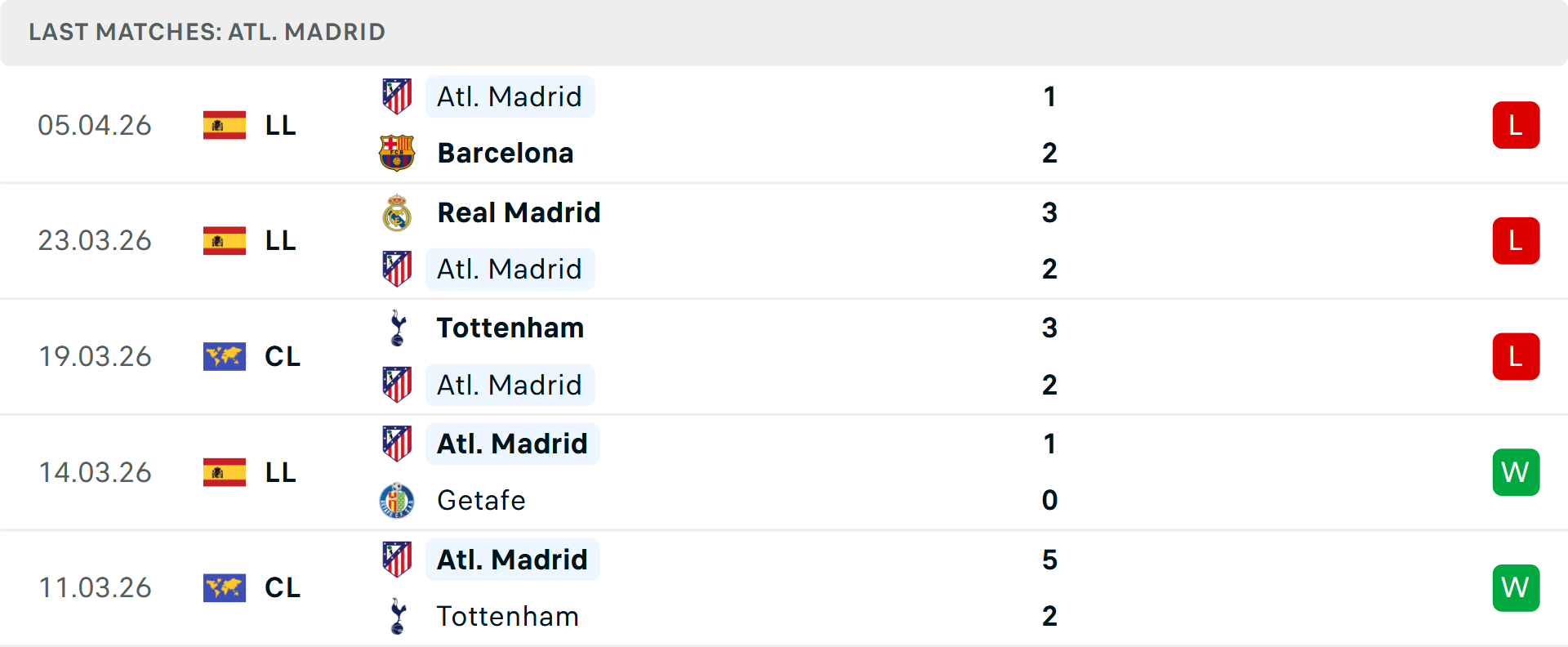The height and width of the screenshot is (647, 1568).
Task: Click the Spain flag next to the Getafe match
Action: [225, 472]
